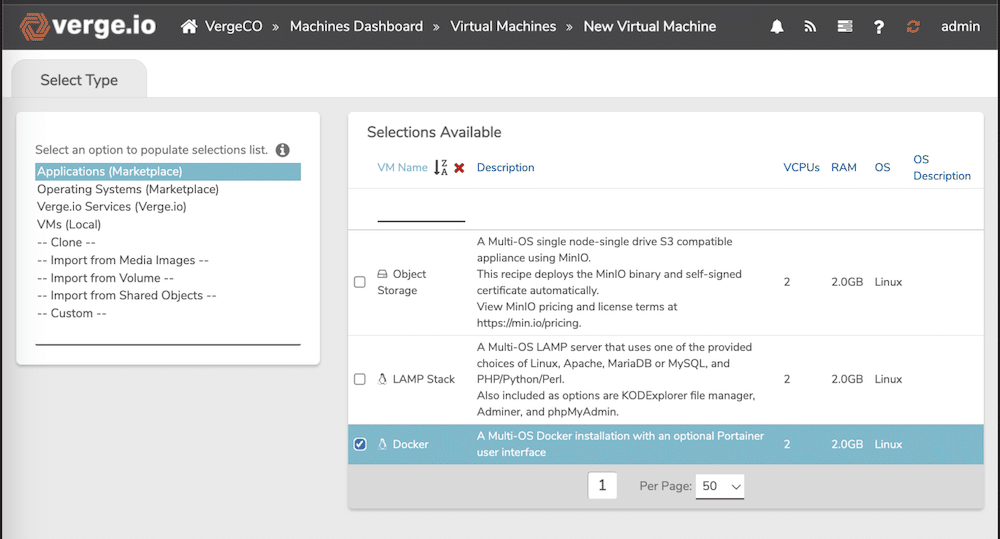Select VMs (Local) option
Screen dimensions: 1000x539
(168, 225)
